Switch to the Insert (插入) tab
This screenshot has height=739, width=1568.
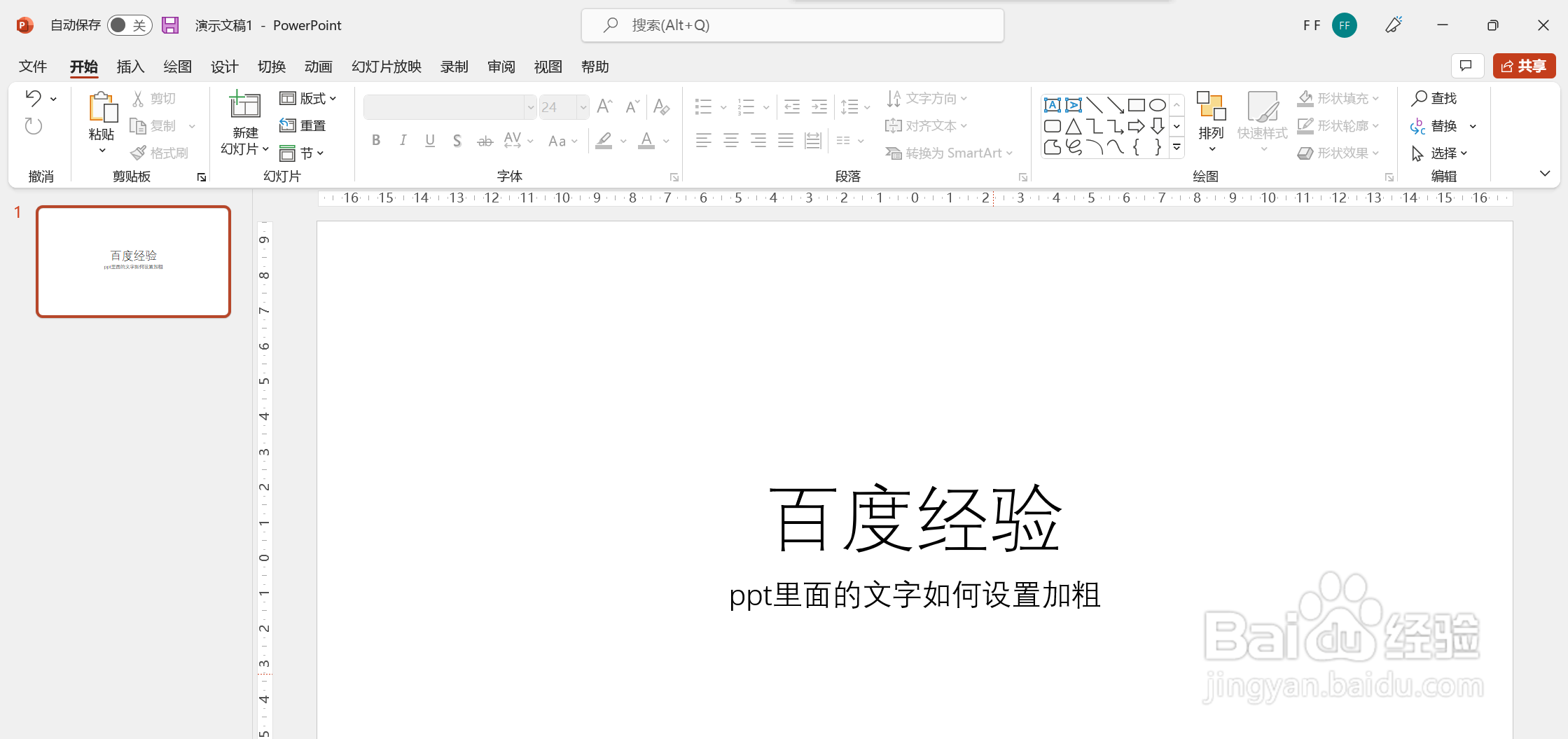pos(130,67)
